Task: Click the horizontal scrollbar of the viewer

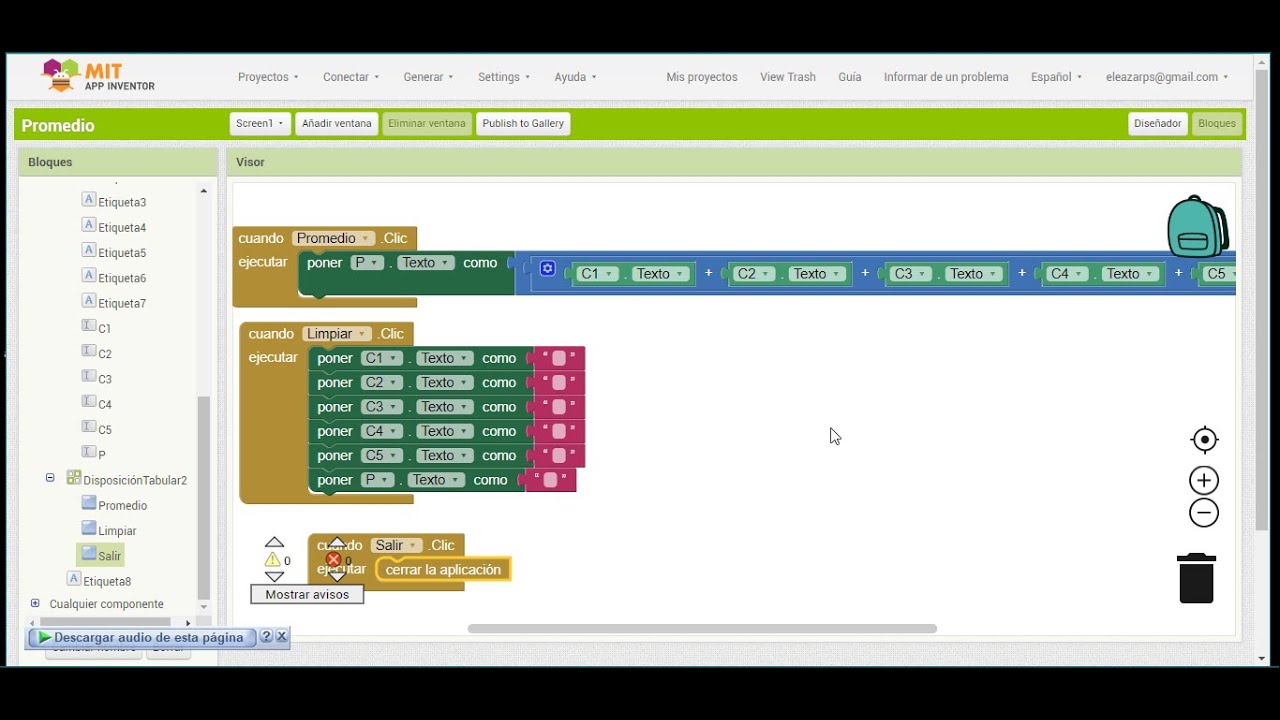Action: pos(702,629)
